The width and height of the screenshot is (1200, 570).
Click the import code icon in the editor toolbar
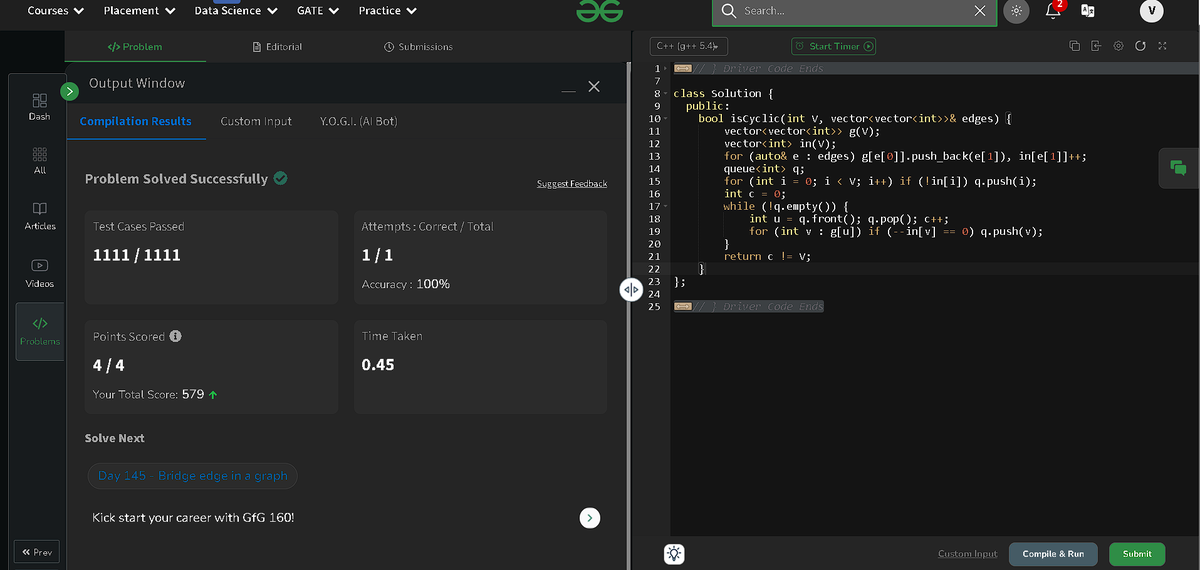point(1096,46)
